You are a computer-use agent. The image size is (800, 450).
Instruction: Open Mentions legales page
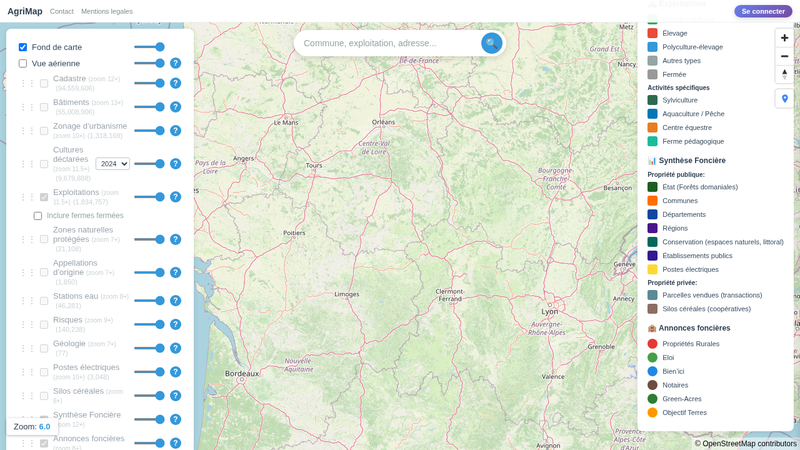[107, 11]
